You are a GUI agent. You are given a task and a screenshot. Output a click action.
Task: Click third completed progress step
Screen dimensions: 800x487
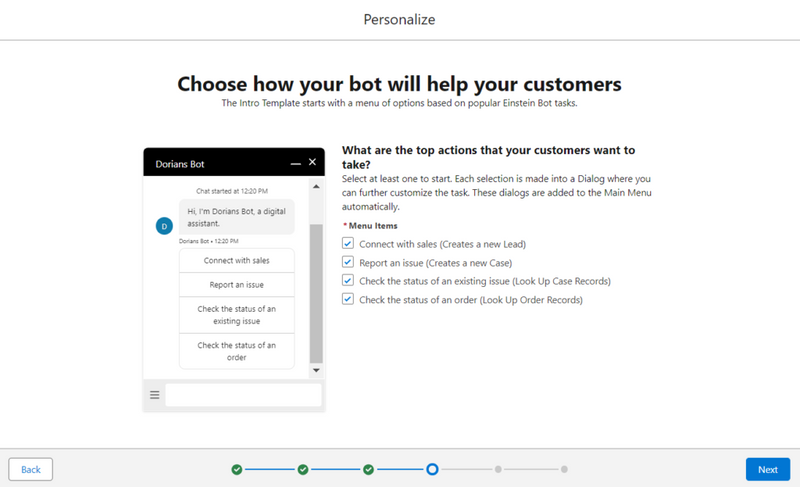[x=368, y=469]
